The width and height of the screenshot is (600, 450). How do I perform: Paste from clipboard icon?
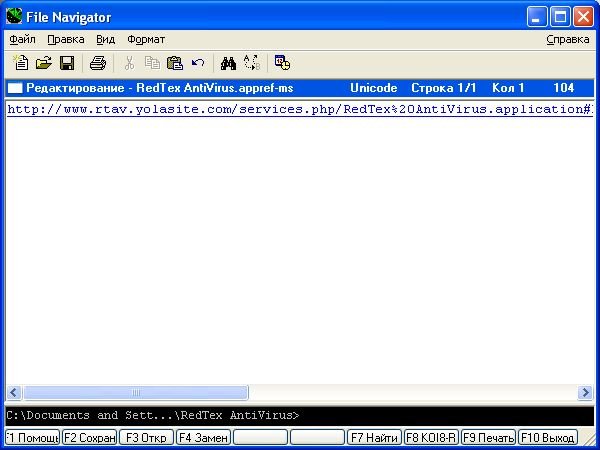(x=175, y=63)
